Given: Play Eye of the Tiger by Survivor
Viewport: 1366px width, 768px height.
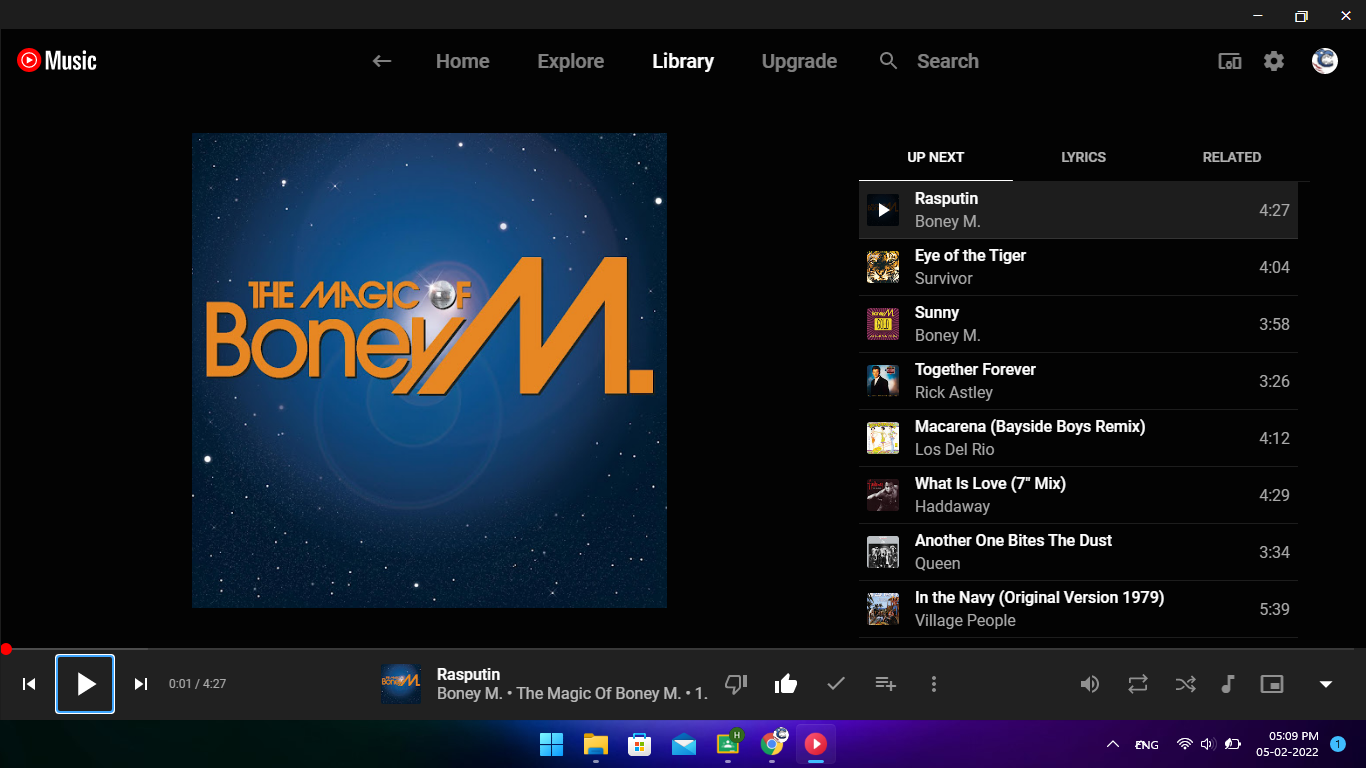Looking at the screenshot, I should 970,266.
